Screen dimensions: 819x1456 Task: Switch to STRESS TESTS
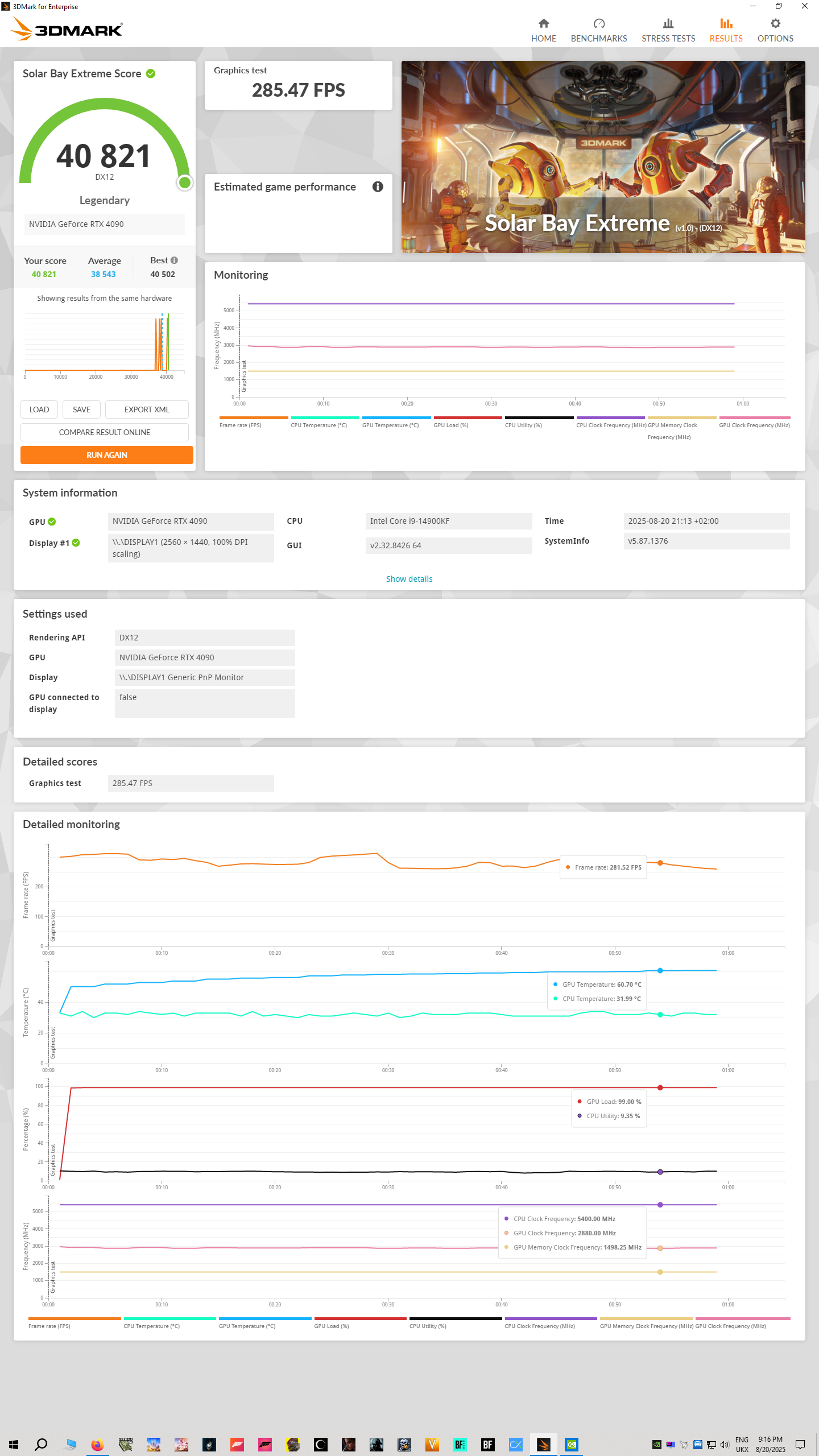tap(668, 30)
